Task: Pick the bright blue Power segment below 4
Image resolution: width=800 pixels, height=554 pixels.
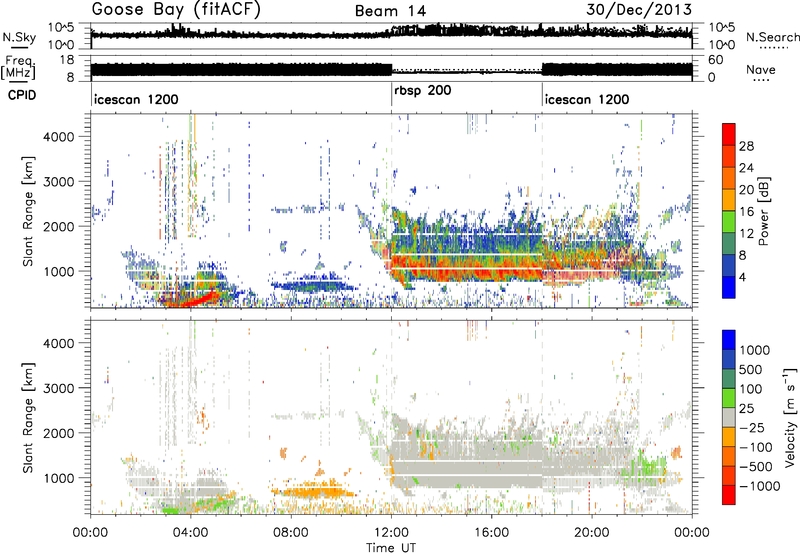Action: 729,287
